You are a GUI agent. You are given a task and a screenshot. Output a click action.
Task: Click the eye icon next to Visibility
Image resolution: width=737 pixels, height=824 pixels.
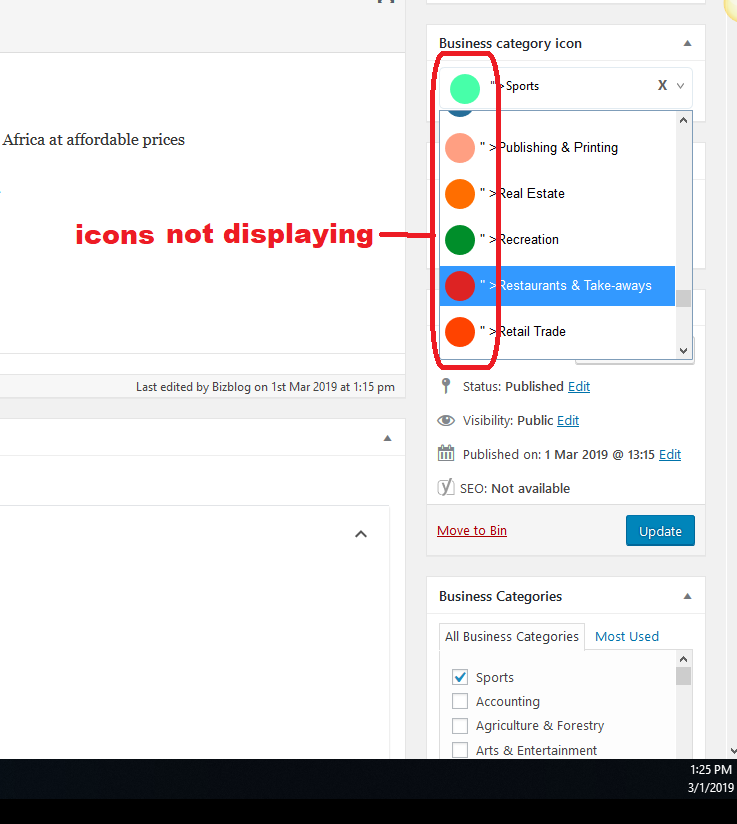[x=446, y=421]
